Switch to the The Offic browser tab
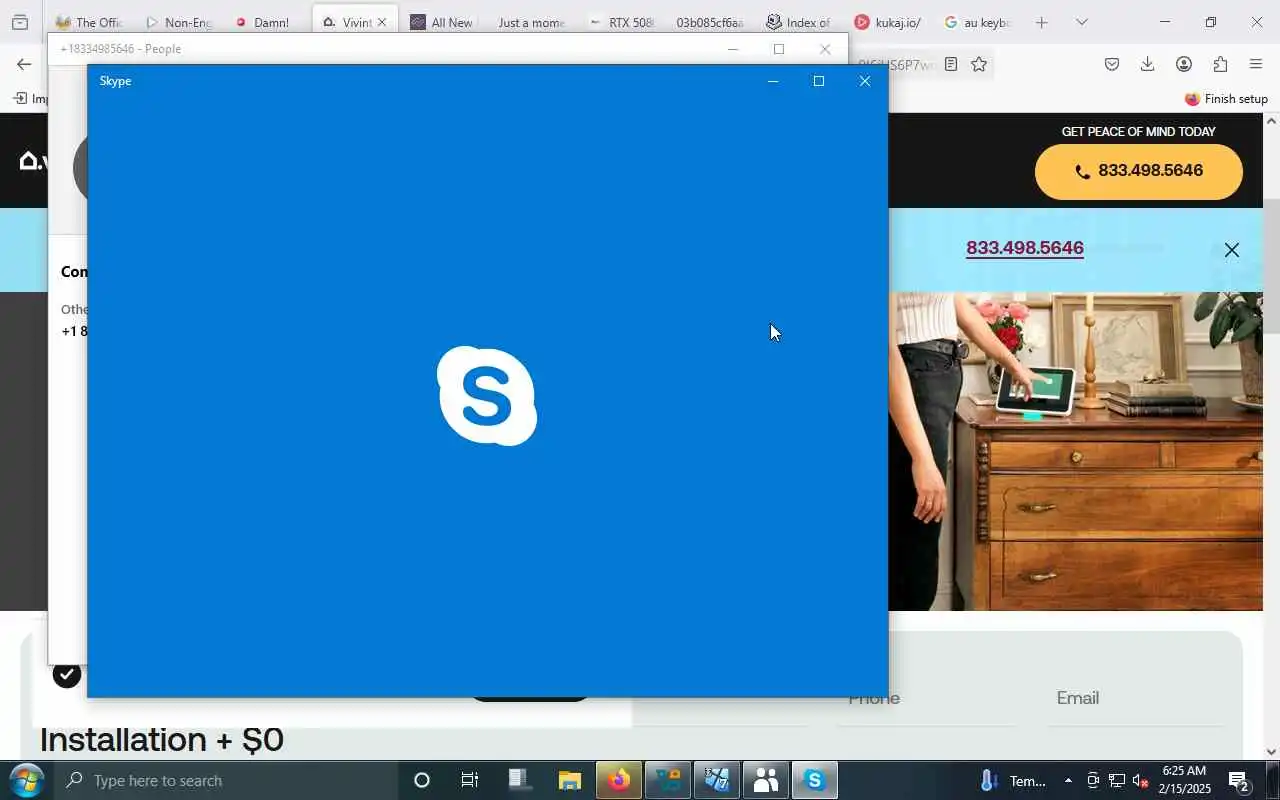Image resolution: width=1280 pixels, height=800 pixels. (x=89, y=22)
